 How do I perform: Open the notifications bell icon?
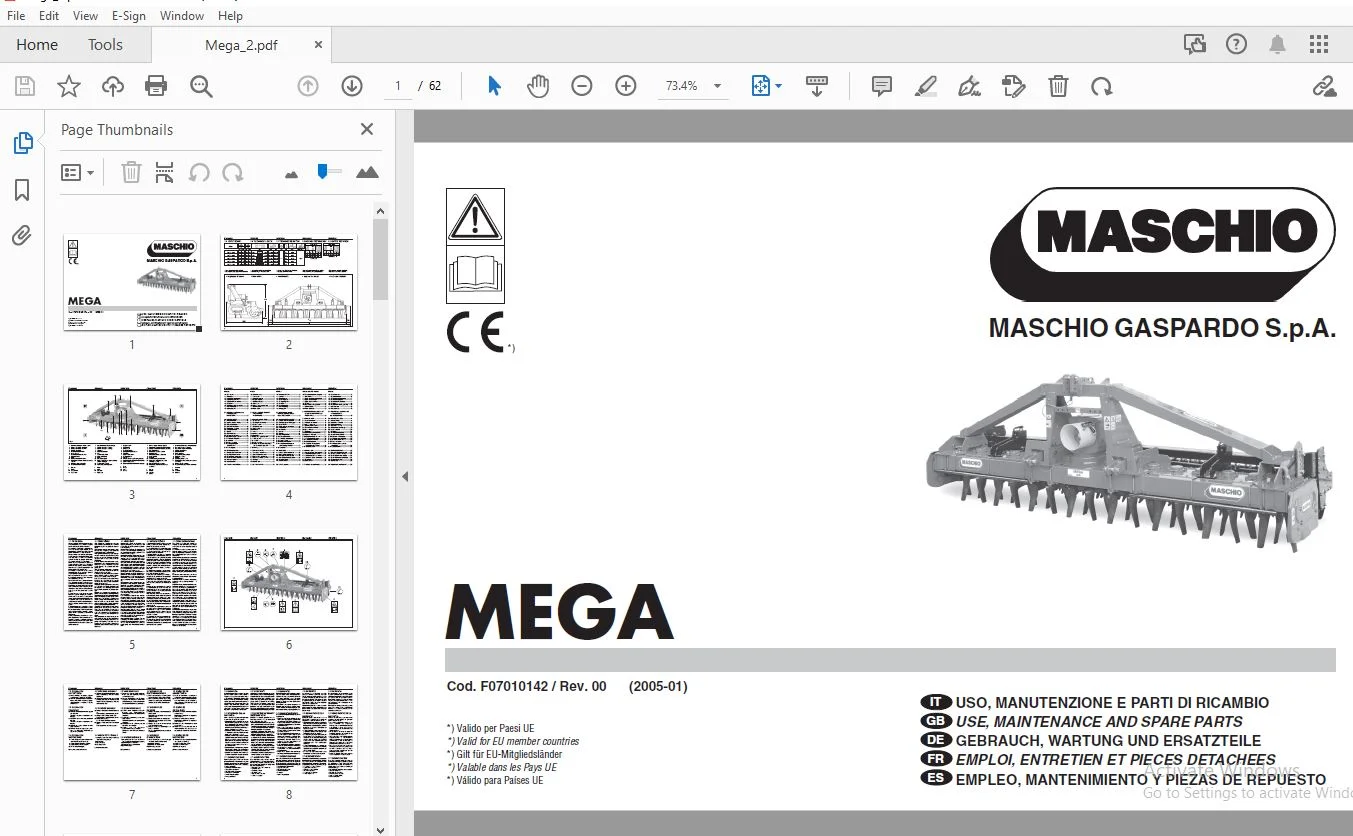[1278, 44]
